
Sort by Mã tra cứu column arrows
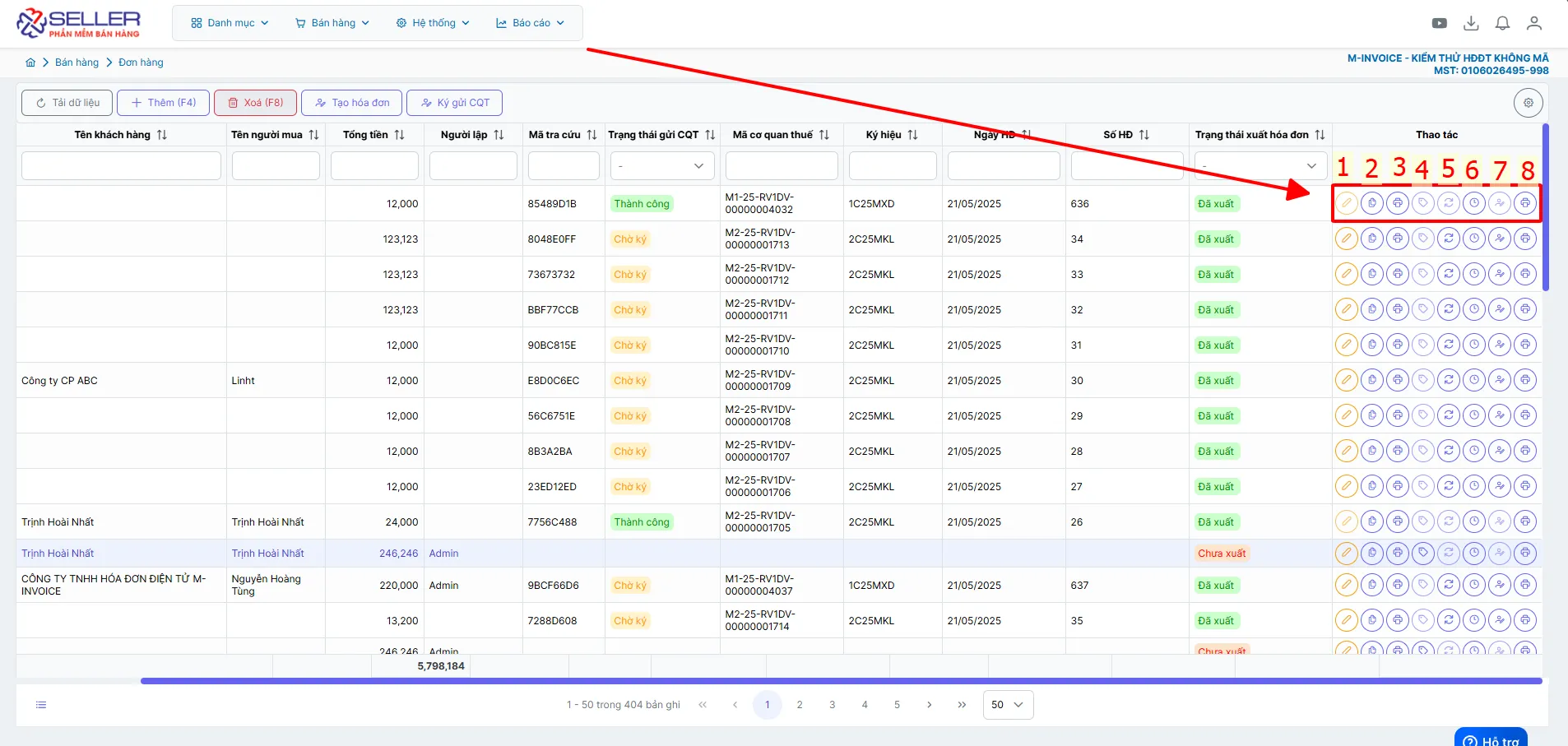pyautogui.click(x=591, y=135)
